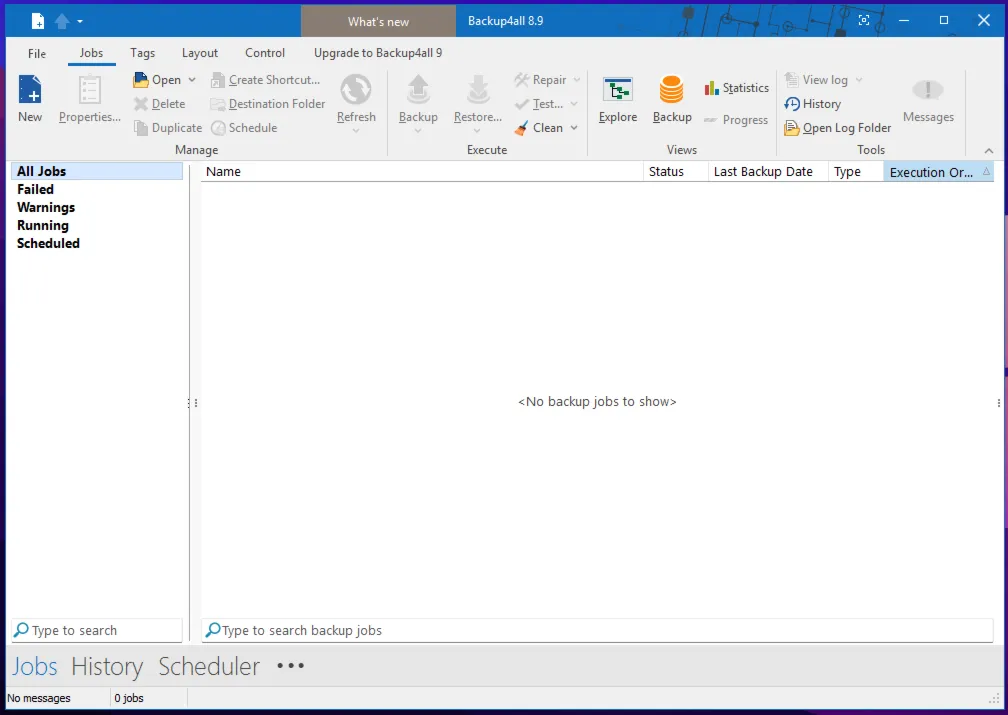Click Create Shortcut in Manage group
This screenshot has height=715, width=1008.
pos(266,80)
